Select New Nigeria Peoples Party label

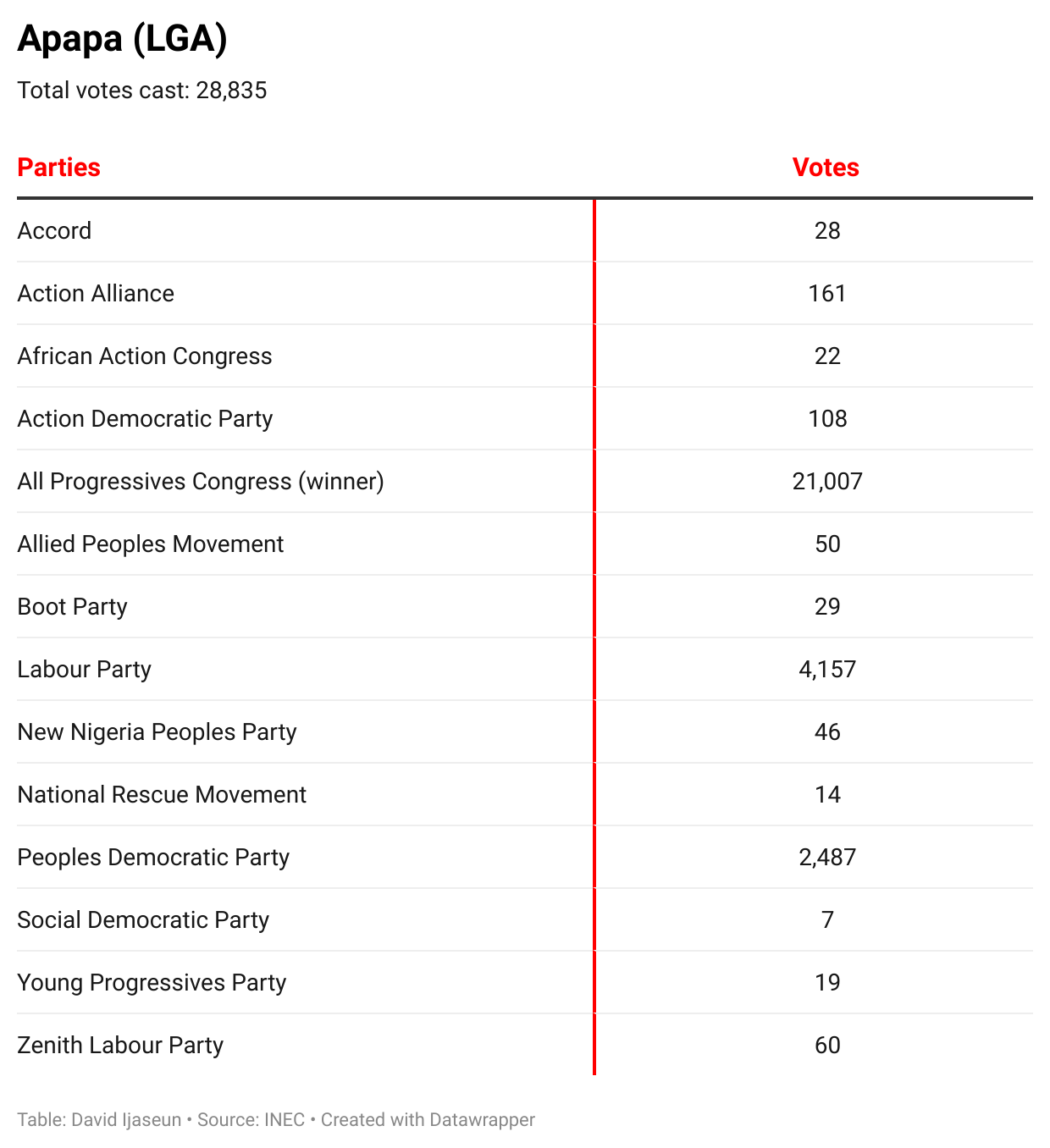(x=157, y=732)
